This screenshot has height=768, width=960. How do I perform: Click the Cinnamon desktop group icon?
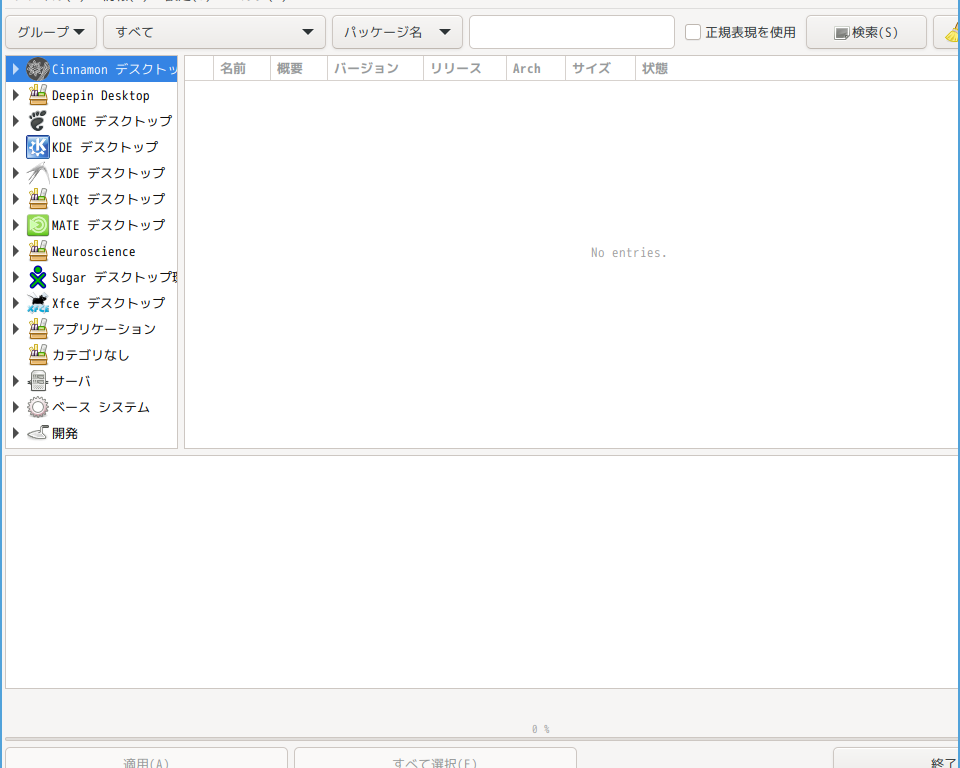point(37,69)
